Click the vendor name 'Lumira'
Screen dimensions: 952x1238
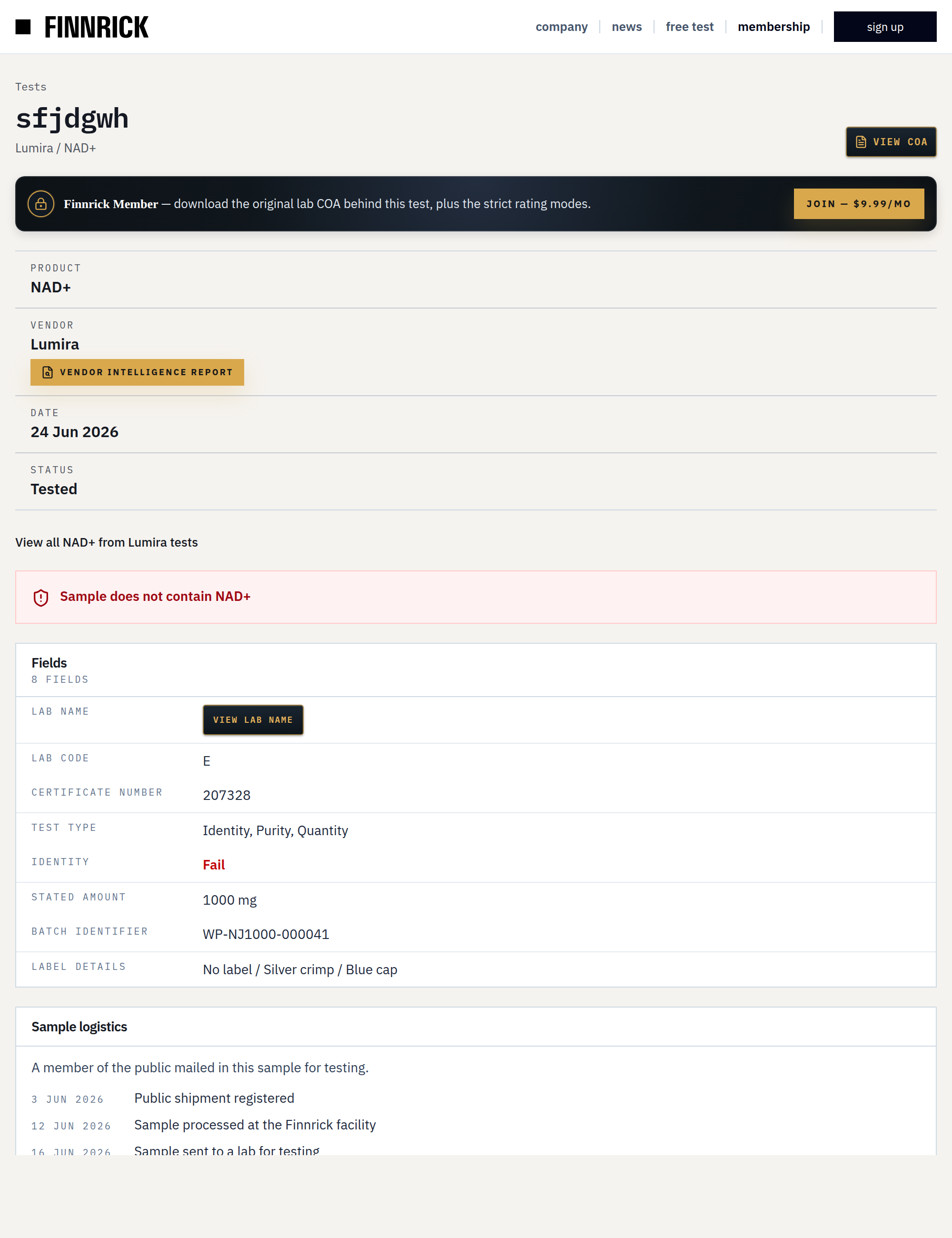[55, 345]
